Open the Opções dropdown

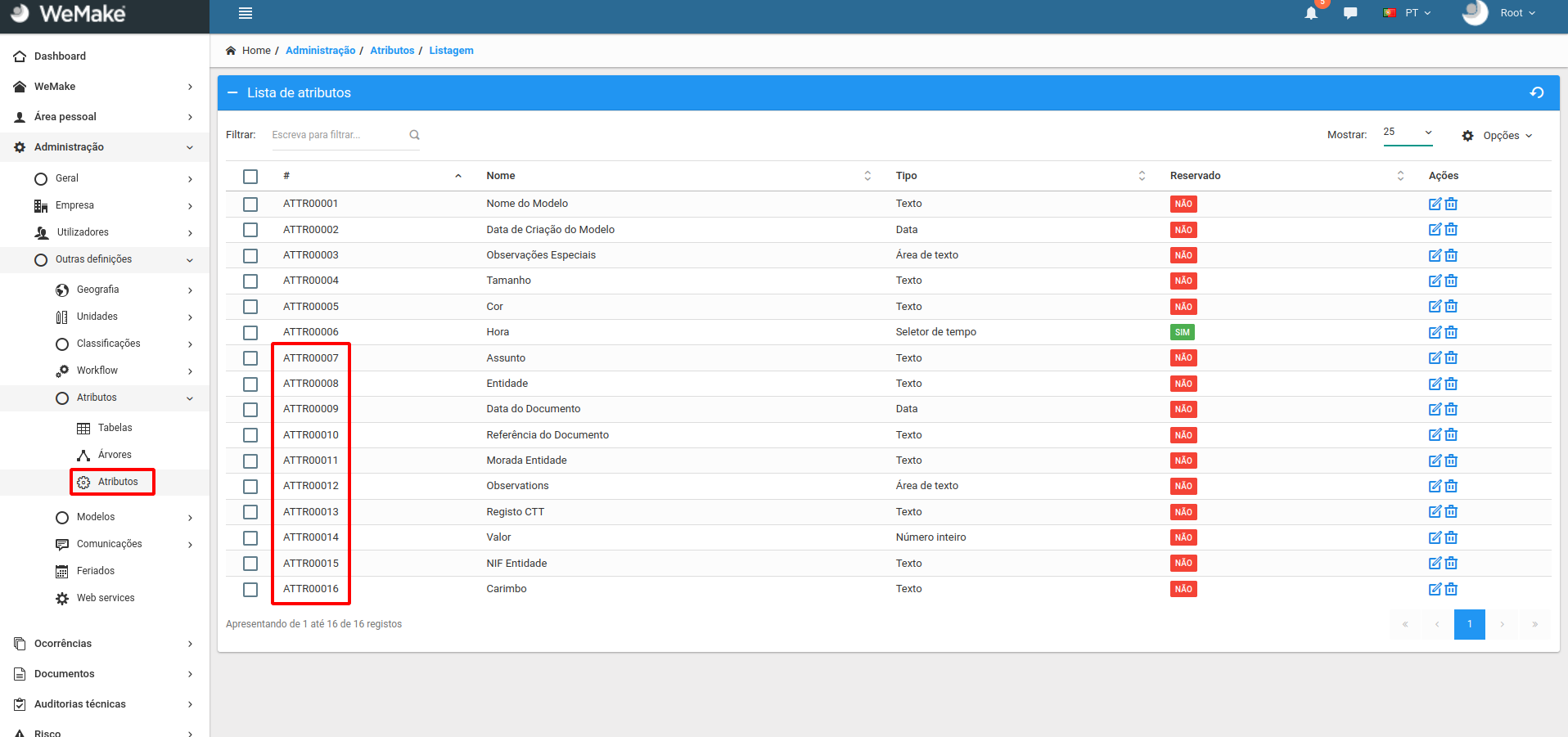pos(1498,136)
